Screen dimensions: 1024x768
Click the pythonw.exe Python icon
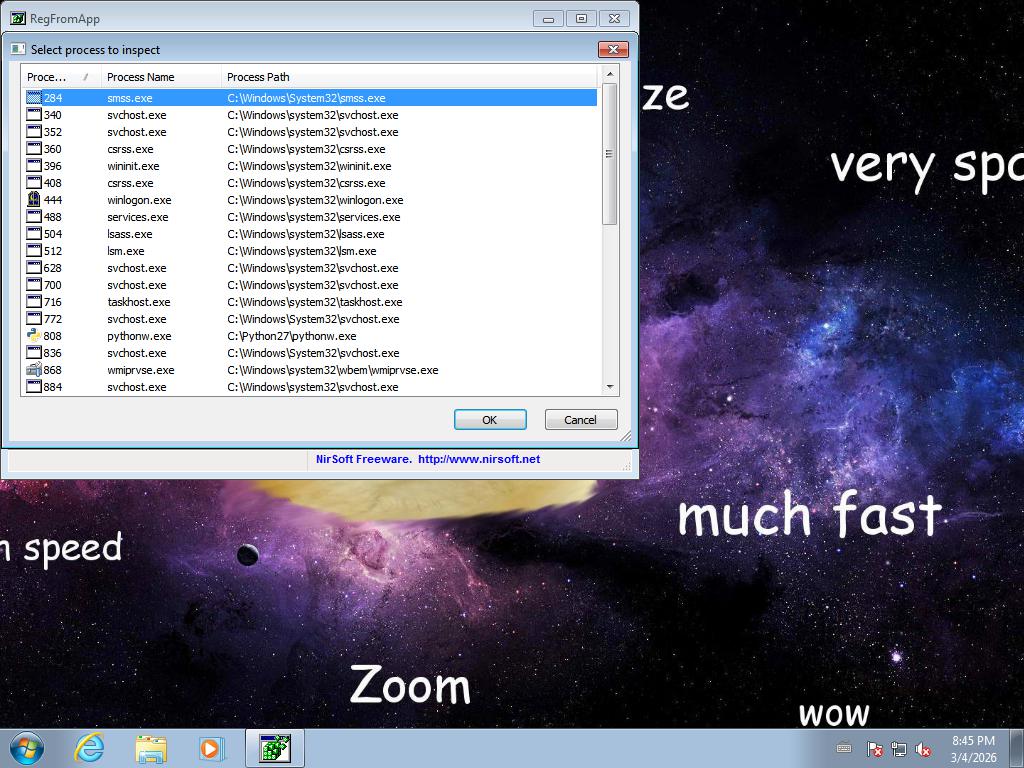(33, 336)
